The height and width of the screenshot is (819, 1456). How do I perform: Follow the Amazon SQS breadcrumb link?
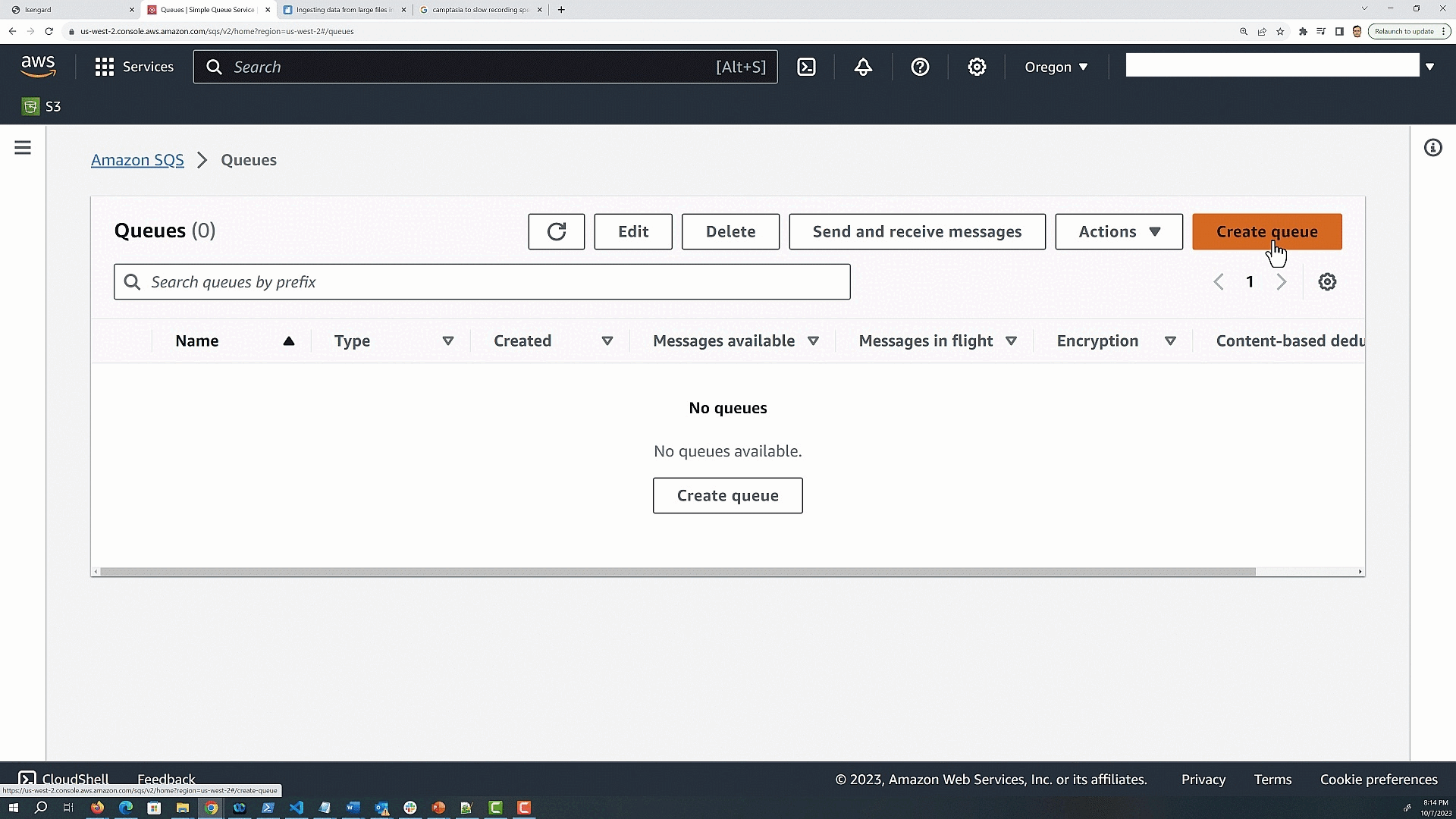tap(137, 160)
